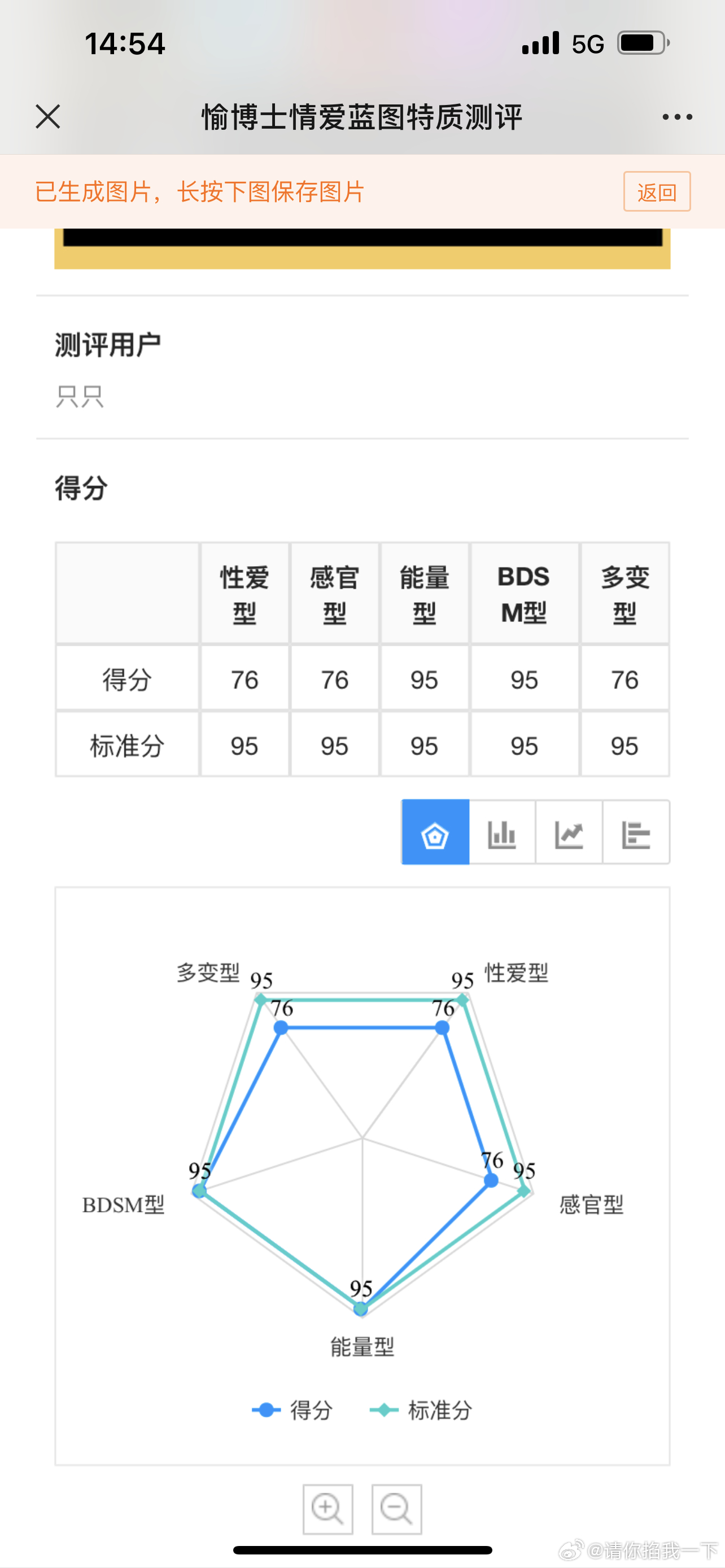The width and height of the screenshot is (725, 1568).
Task: Tap the yellow-bordered generated image banner
Action: [x=362, y=248]
